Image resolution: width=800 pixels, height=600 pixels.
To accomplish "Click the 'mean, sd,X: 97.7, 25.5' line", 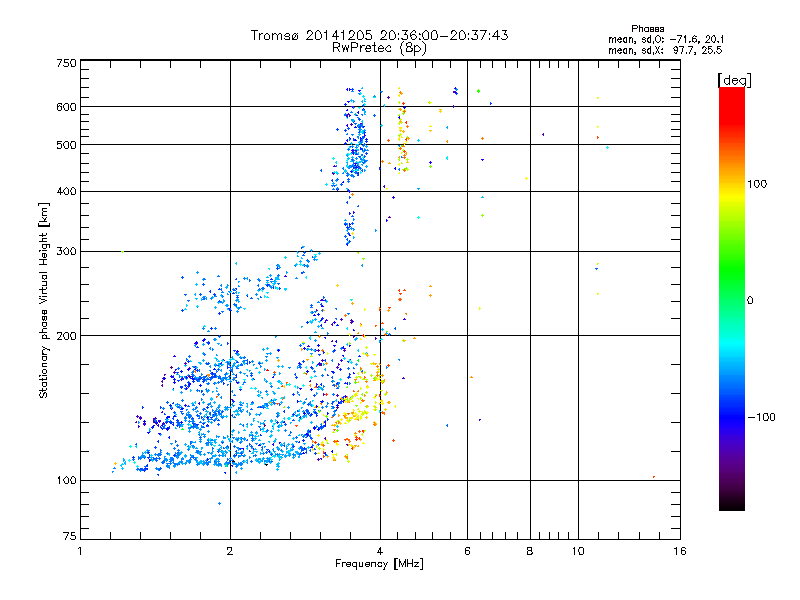I will [x=665, y=50].
